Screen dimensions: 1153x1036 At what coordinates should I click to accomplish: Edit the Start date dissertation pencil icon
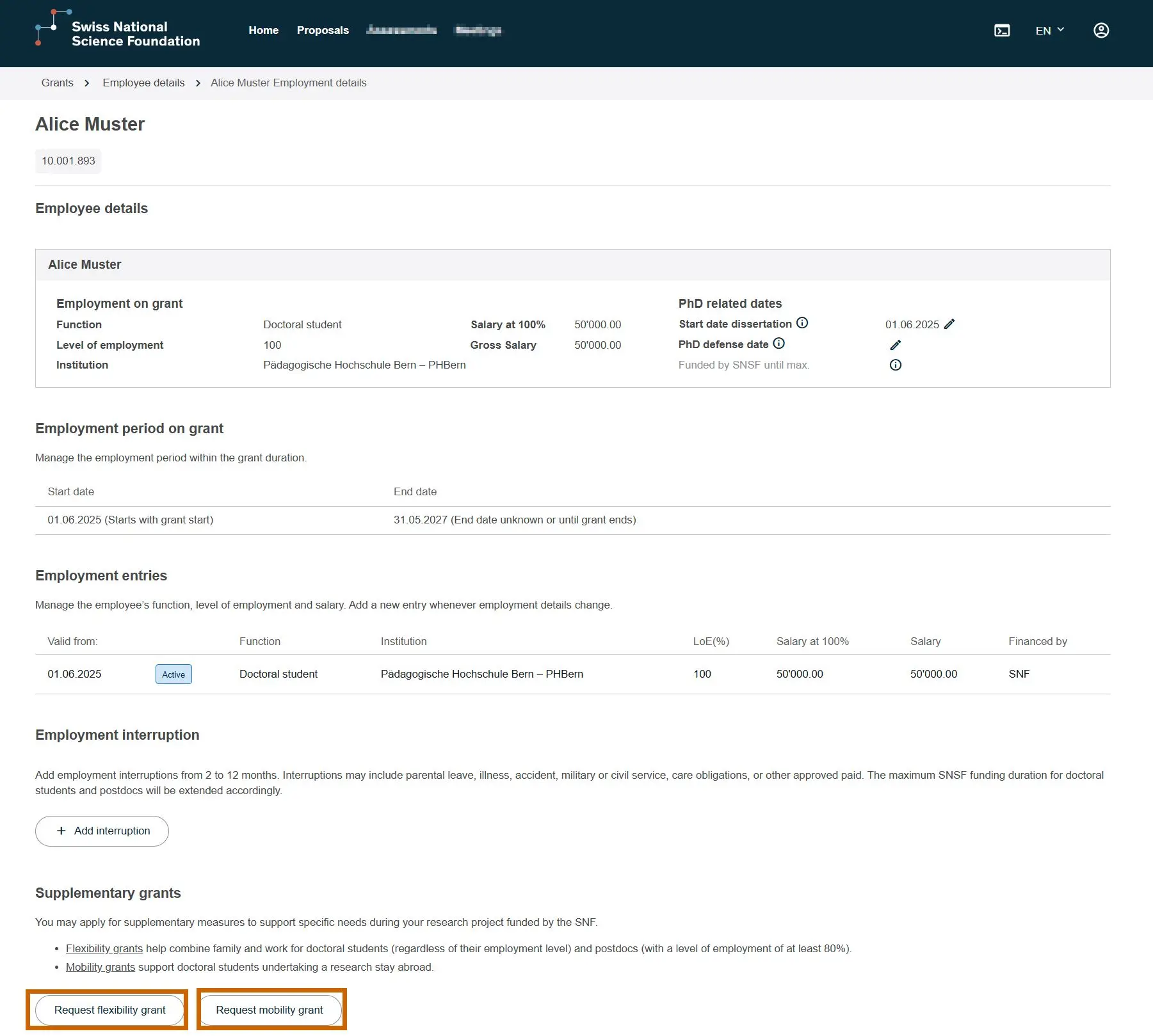tap(949, 324)
